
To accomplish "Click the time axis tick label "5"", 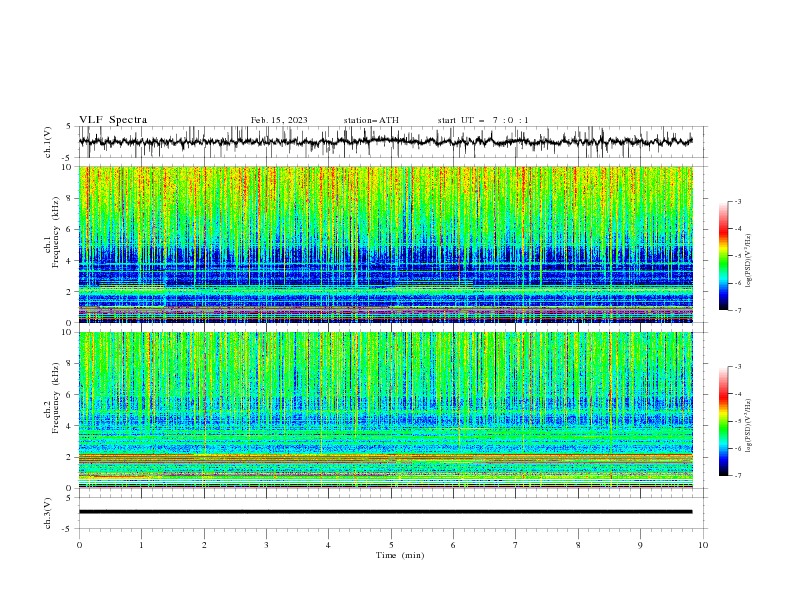I will [391, 545].
